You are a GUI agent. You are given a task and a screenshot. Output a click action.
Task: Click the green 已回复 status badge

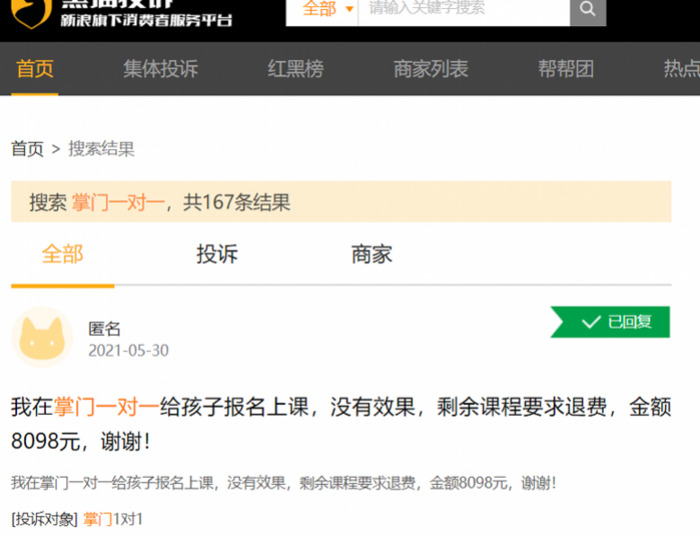(x=610, y=322)
